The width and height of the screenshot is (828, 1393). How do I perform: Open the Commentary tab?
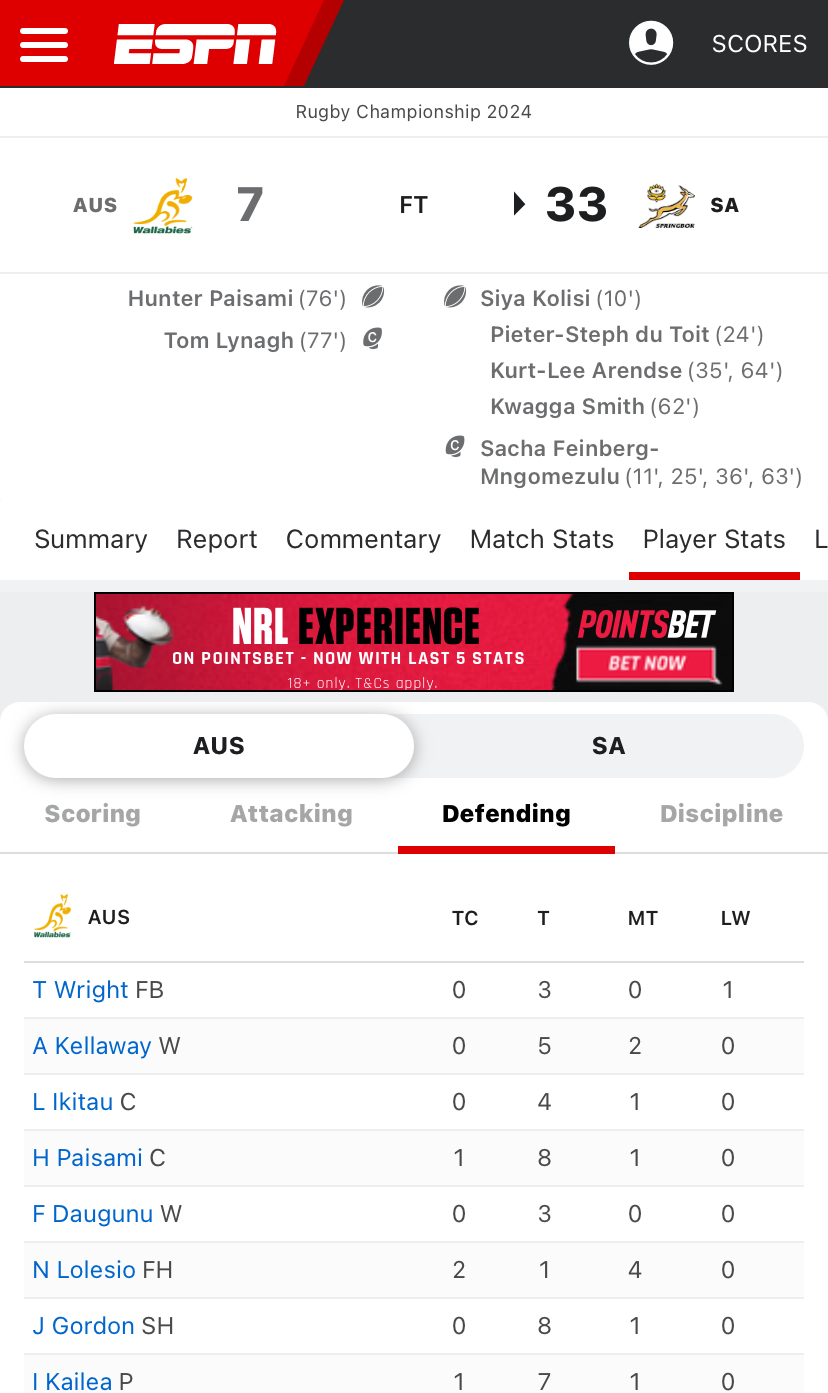(x=363, y=539)
